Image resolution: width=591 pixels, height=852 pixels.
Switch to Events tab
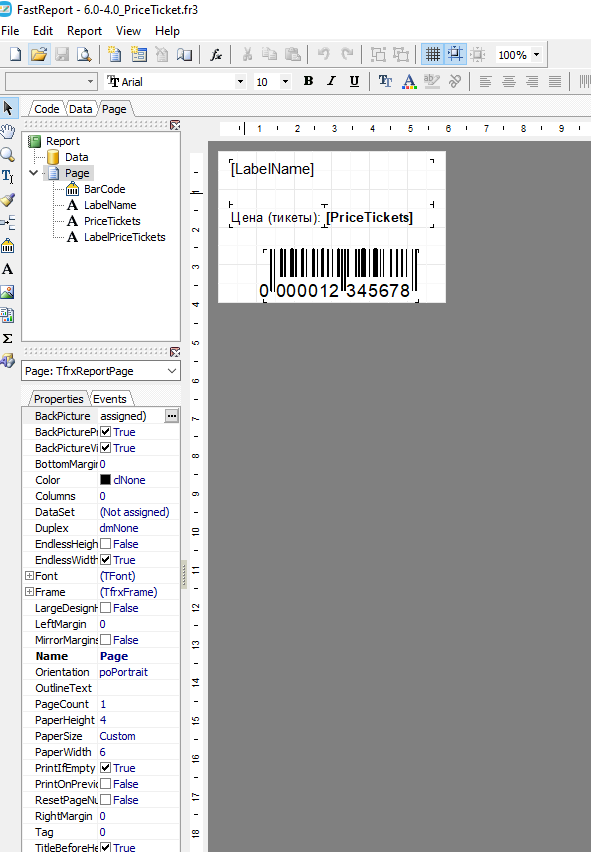(x=110, y=399)
